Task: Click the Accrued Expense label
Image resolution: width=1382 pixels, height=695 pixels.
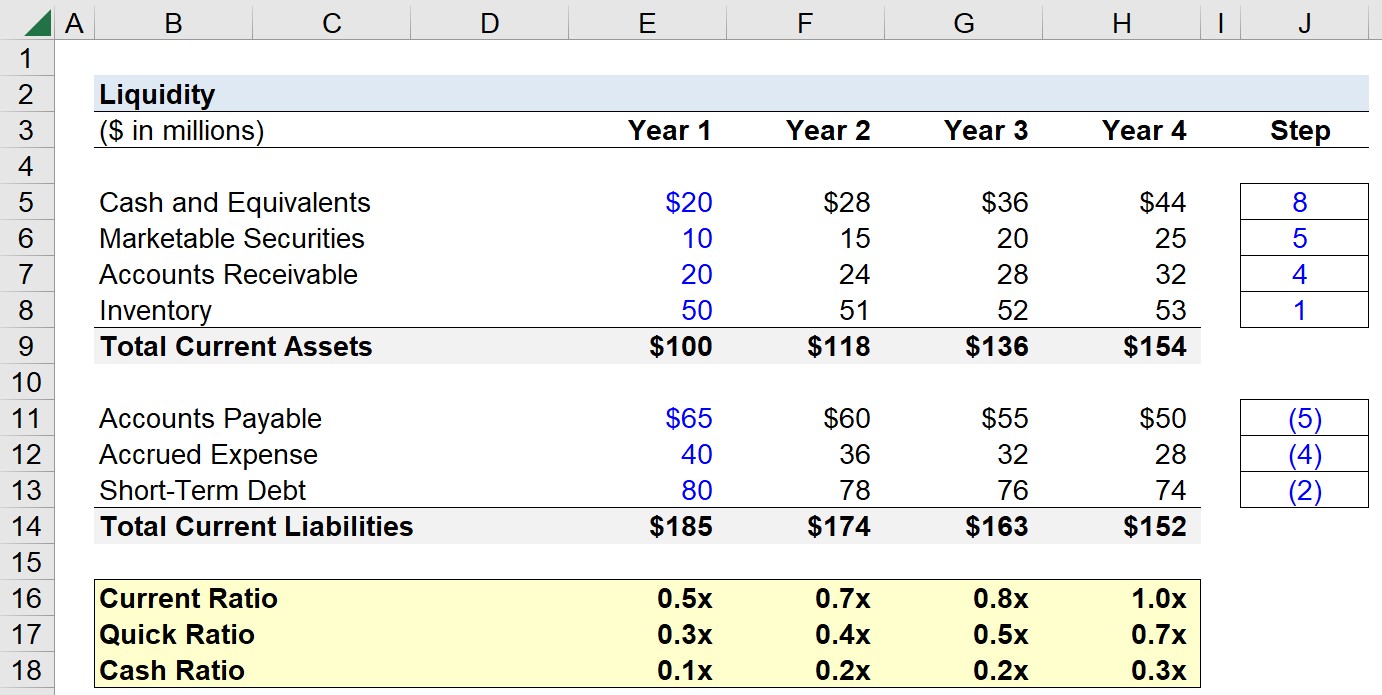Action: [208, 455]
